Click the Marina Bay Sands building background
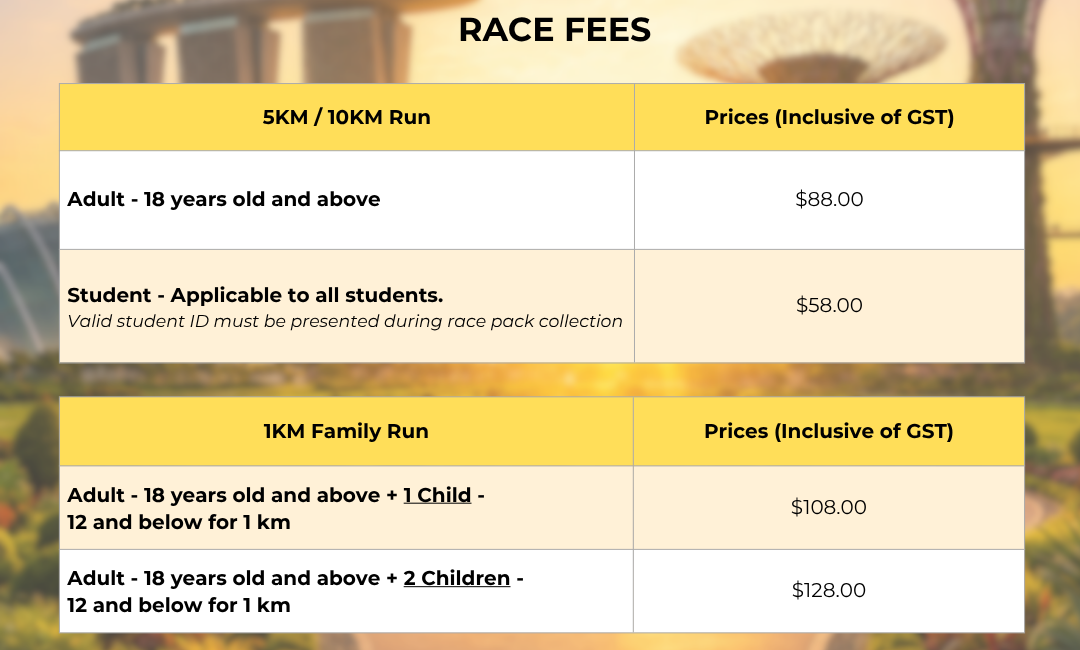Image resolution: width=1080 pixels, height=650 pixels. tap(241, 41)
